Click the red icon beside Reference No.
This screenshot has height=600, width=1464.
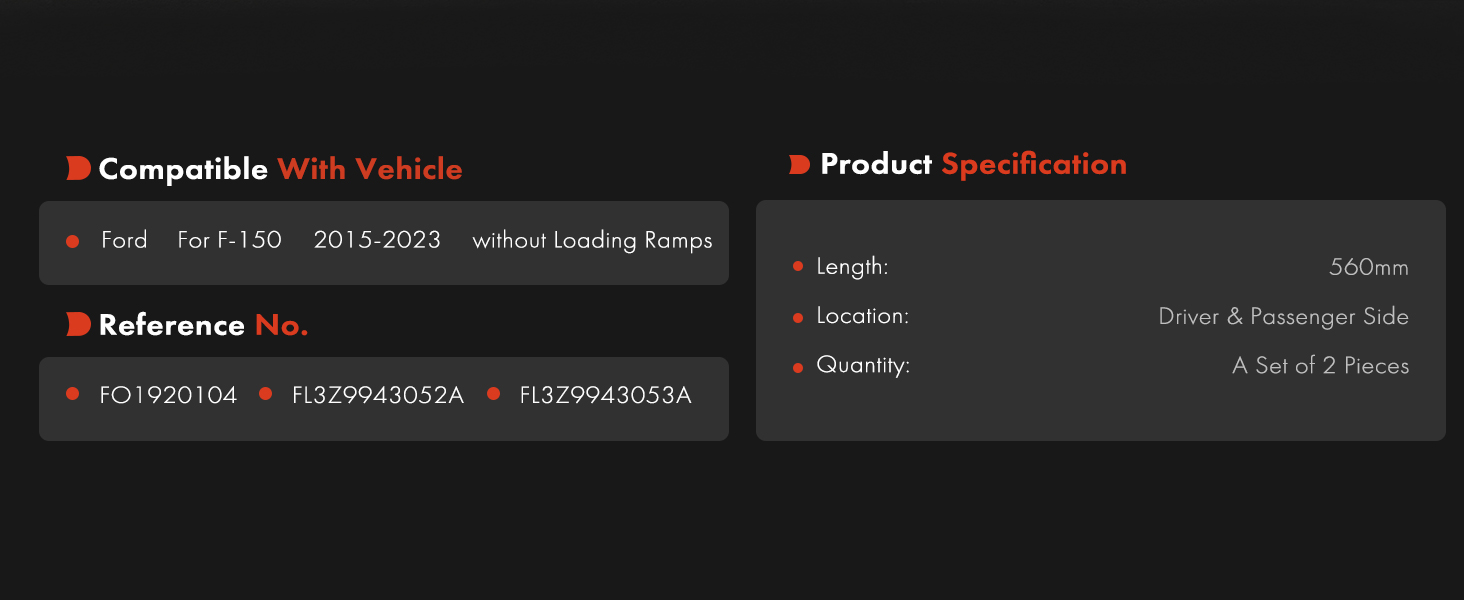(x=78, y=324)
